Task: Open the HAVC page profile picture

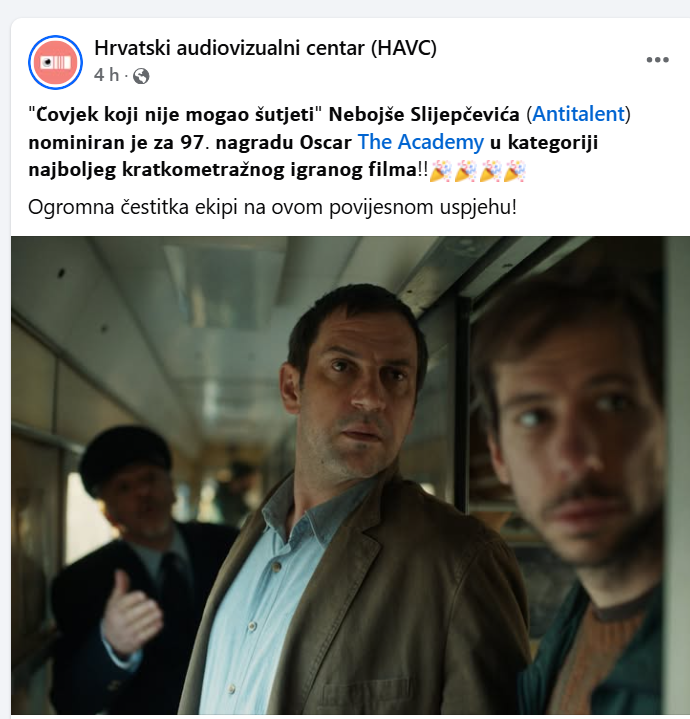Action: (x=55, y=62)
